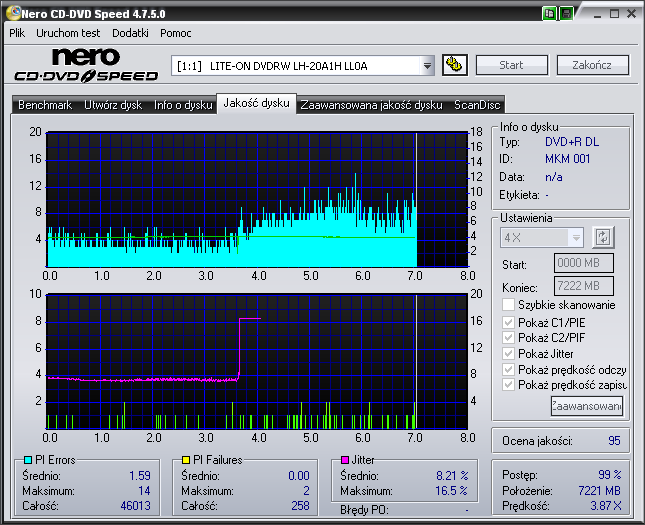Open the LITE-ON DVDRW drive dropdown
The width and height of the screenshot is (645, 525).
427,66
